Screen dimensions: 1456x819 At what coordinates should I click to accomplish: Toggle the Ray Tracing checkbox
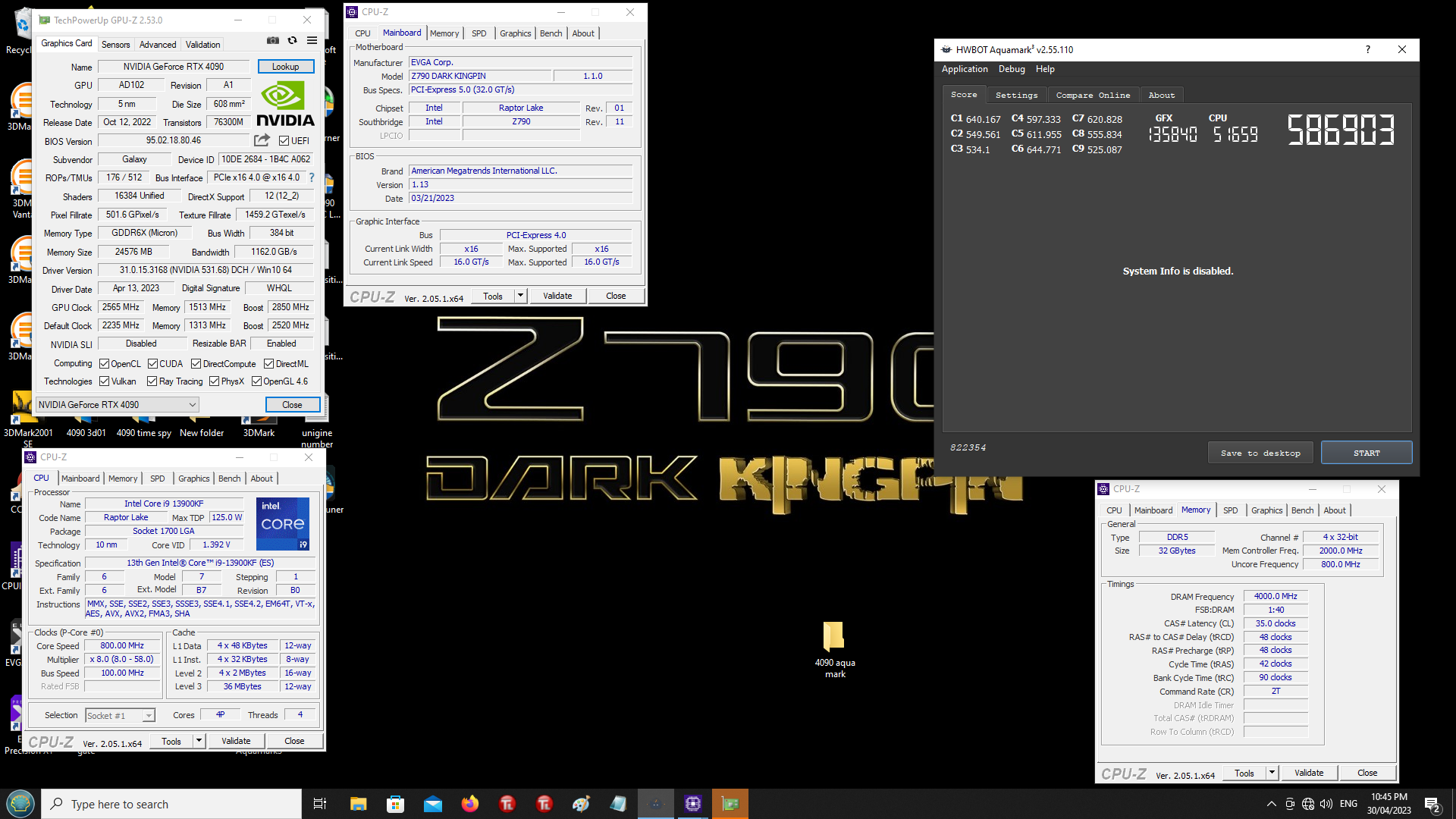pos(152,381)
